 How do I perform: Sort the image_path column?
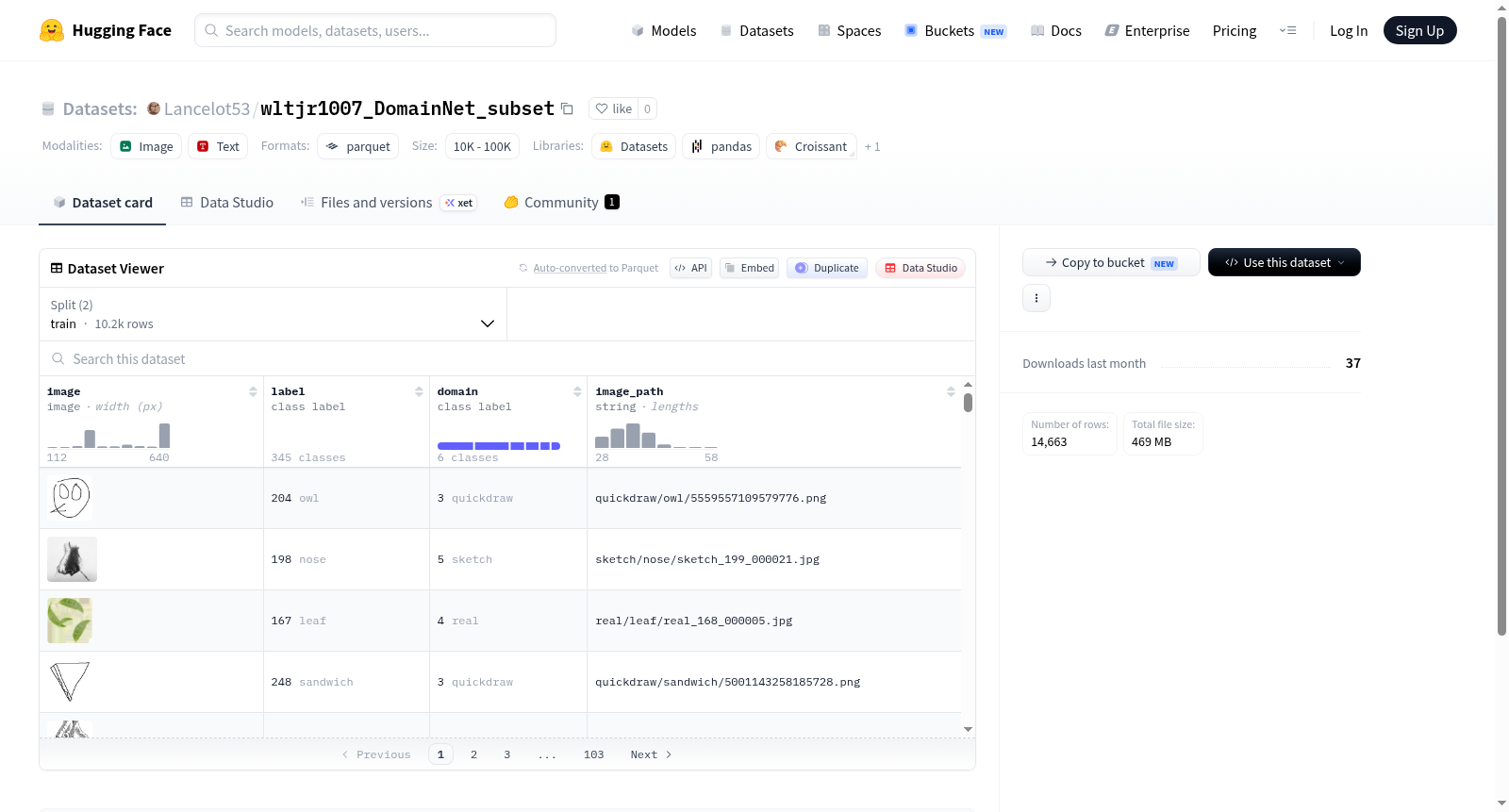(951, 391)
